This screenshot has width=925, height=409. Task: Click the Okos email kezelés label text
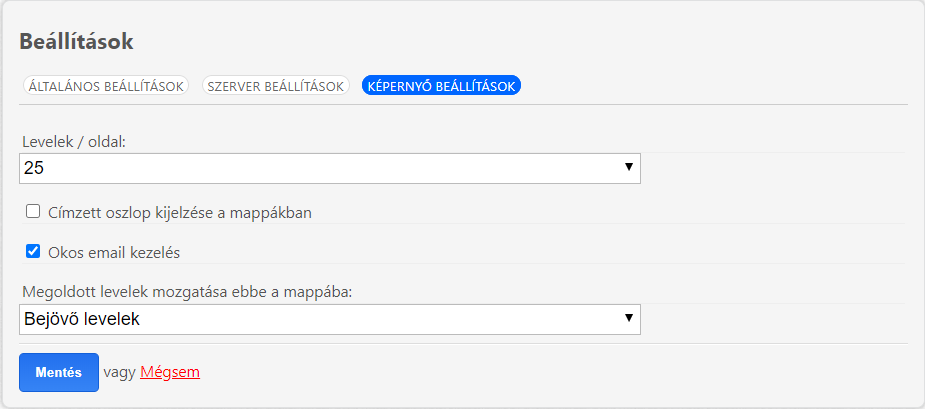click(114, 253)
